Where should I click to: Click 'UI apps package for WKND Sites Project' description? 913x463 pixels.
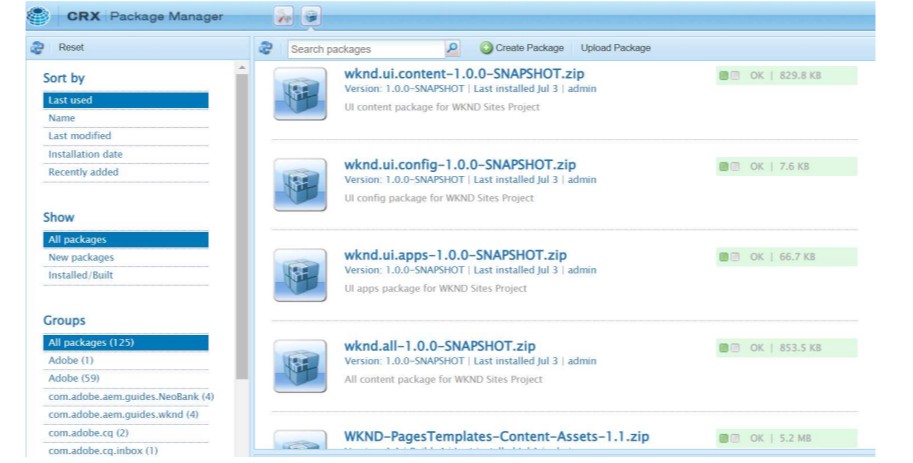click(436, 289)
